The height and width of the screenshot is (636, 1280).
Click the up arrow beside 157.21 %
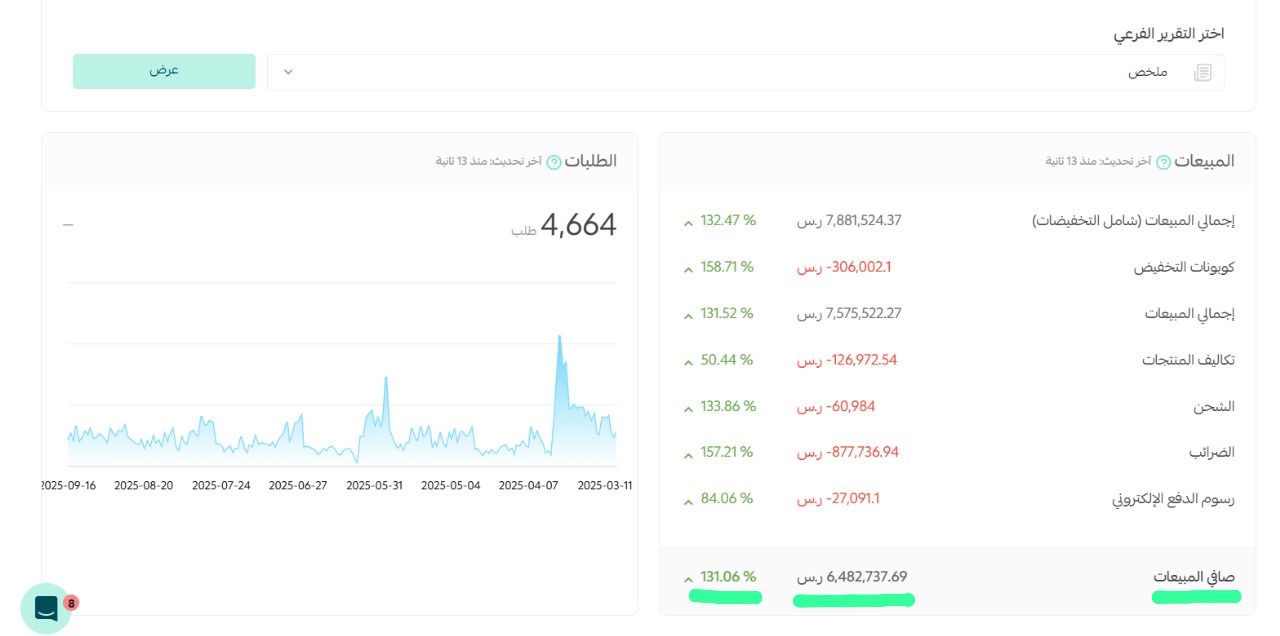688,454
